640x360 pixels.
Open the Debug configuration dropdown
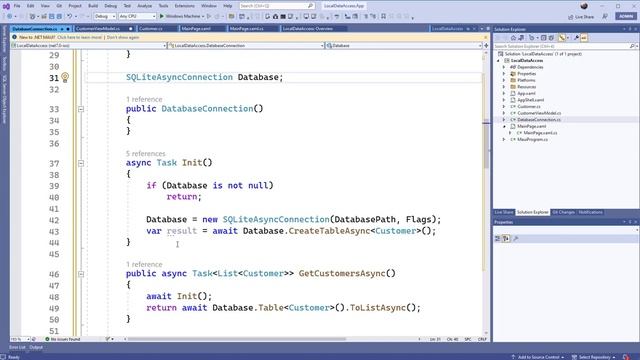113,16
